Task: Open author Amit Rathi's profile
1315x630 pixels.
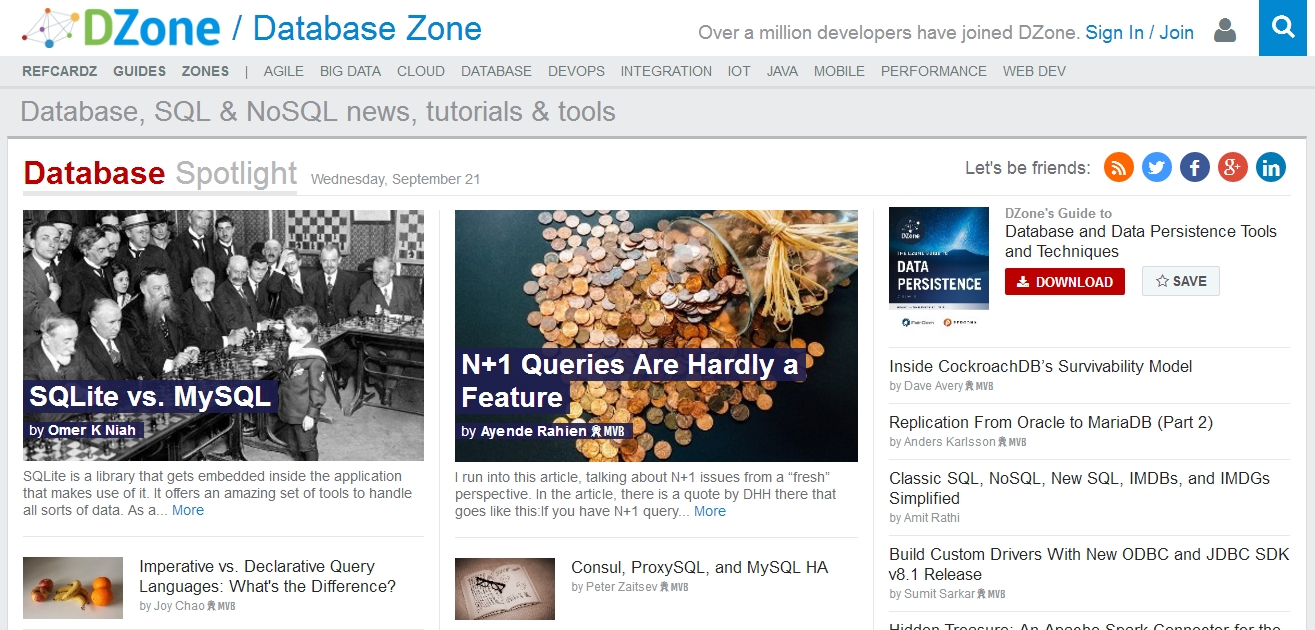Action: pyautogui.click(x=932, y=518)
